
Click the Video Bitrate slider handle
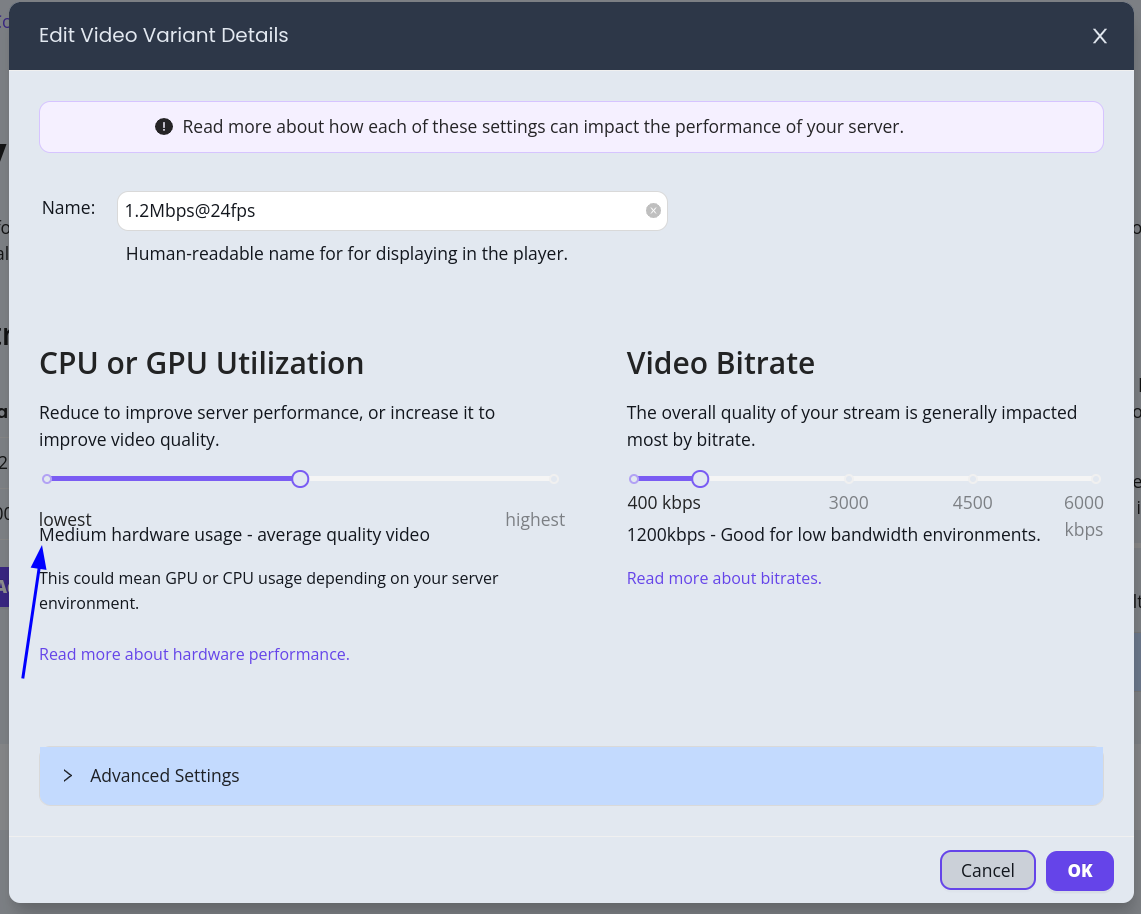[x=699, y=479]
